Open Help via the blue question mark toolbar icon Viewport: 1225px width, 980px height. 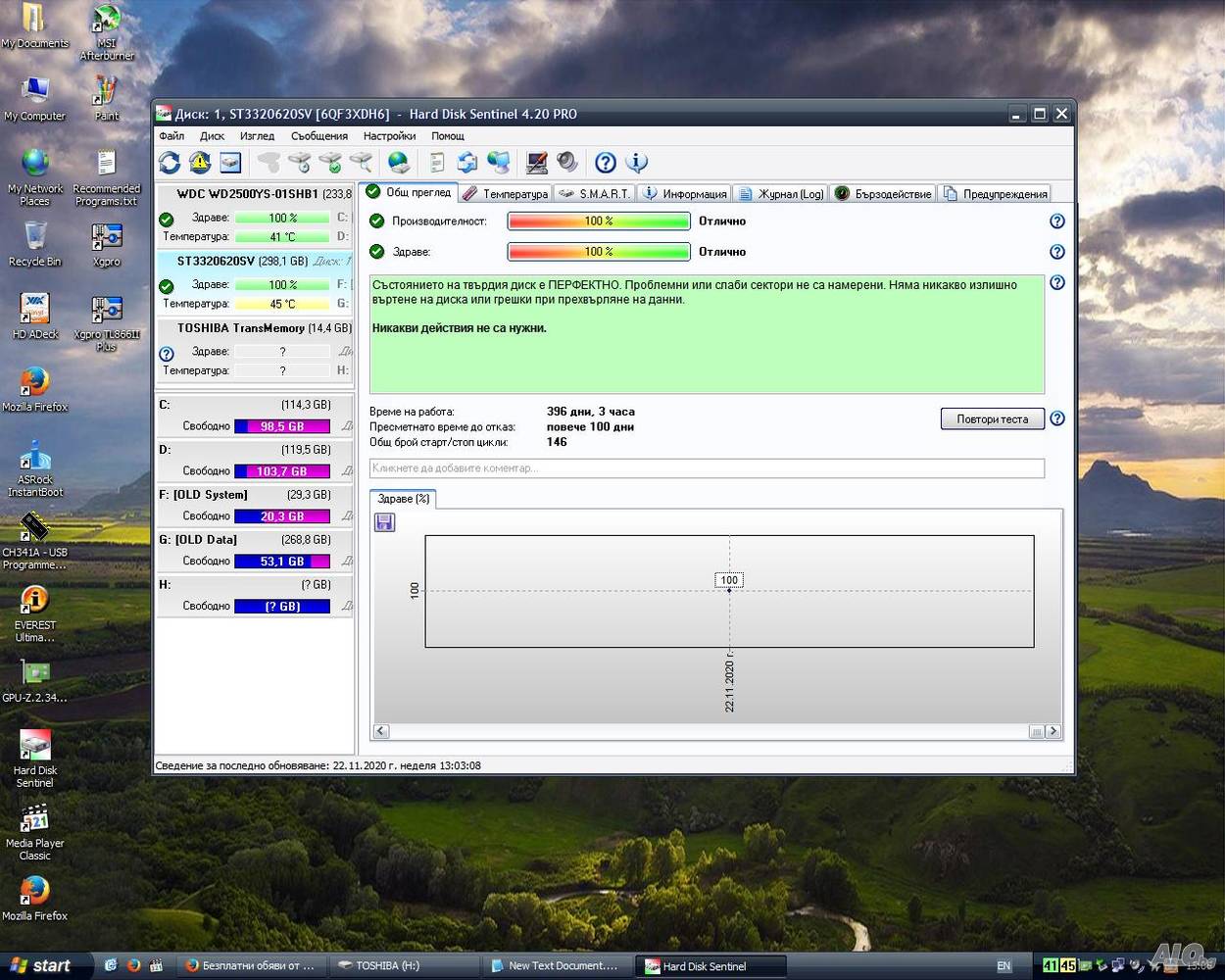point(606,163)
